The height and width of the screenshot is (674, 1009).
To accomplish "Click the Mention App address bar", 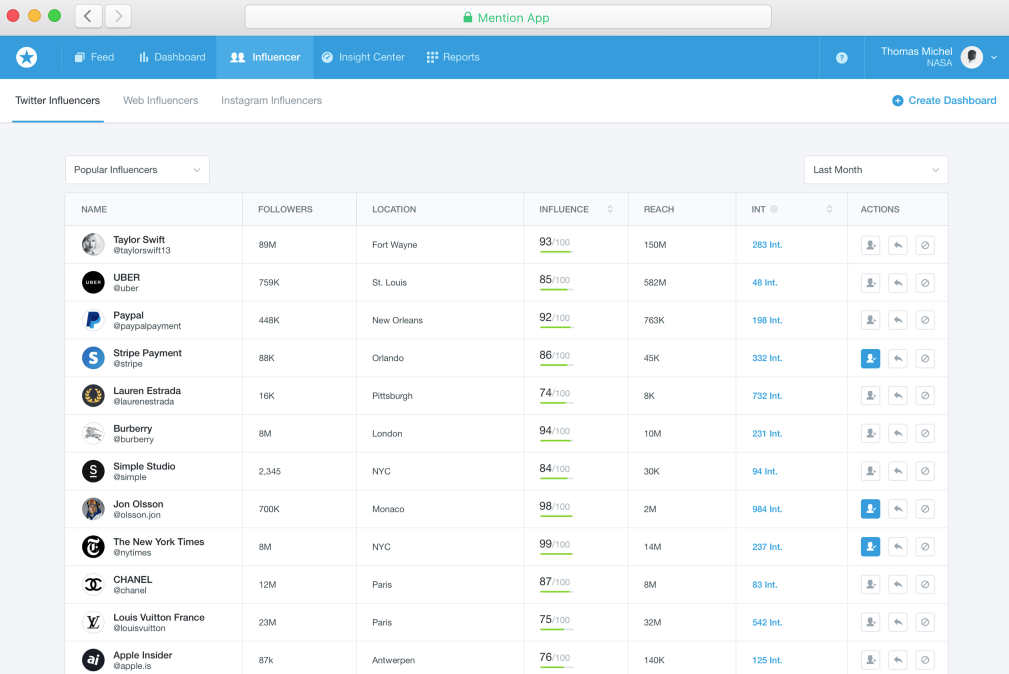I will [x=508, y=17].
